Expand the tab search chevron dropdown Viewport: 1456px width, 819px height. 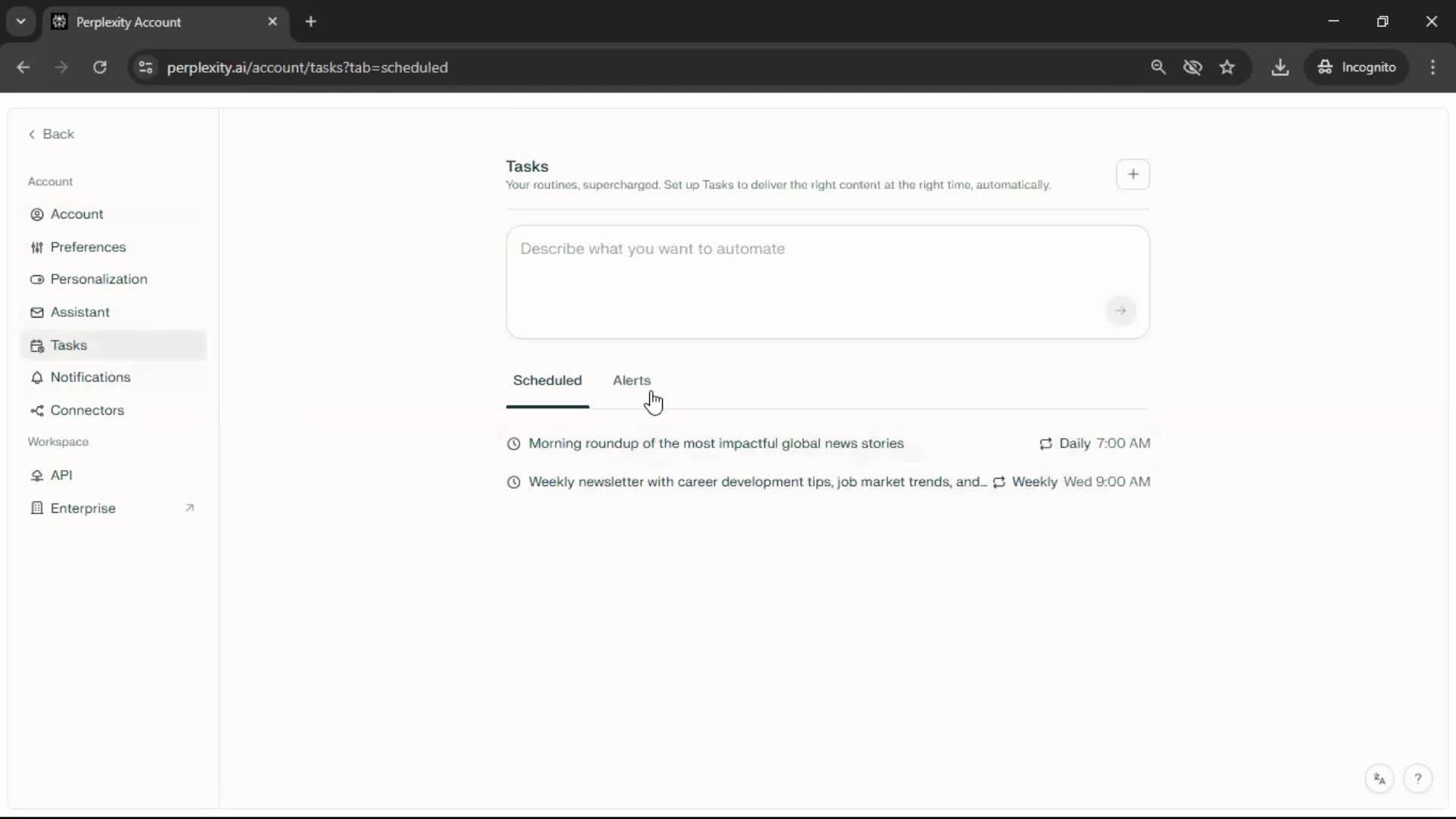(21, 21)
